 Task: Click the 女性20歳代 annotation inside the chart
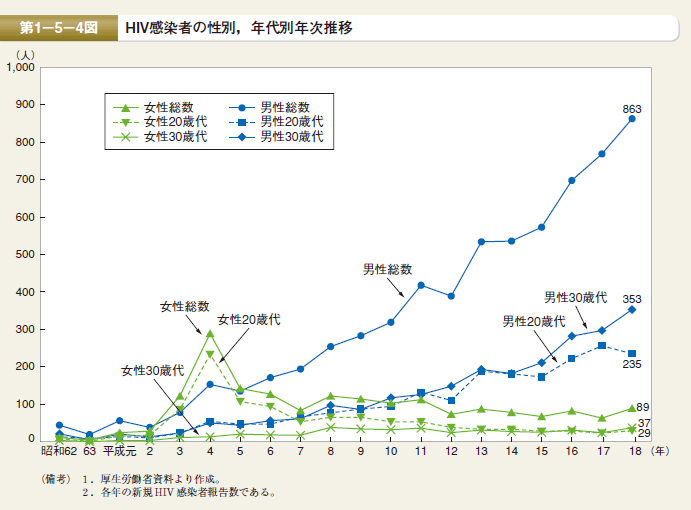(x=249, y=320)
